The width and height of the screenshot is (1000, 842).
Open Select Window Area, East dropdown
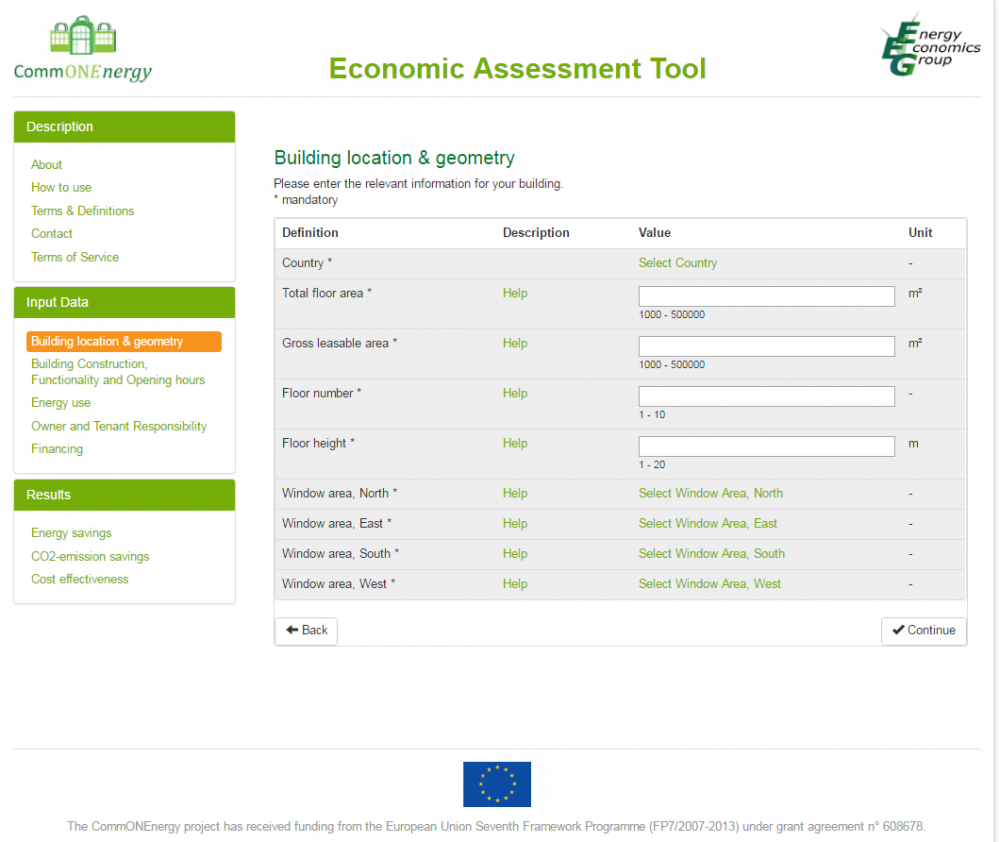point(708,524)
